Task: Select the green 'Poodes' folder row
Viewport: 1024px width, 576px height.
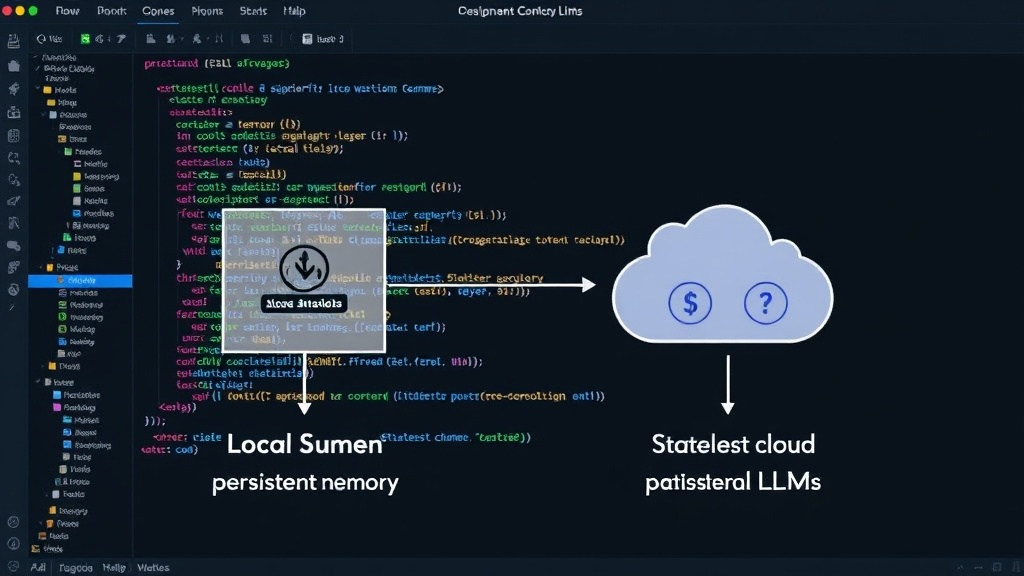Action: (83, 152)
